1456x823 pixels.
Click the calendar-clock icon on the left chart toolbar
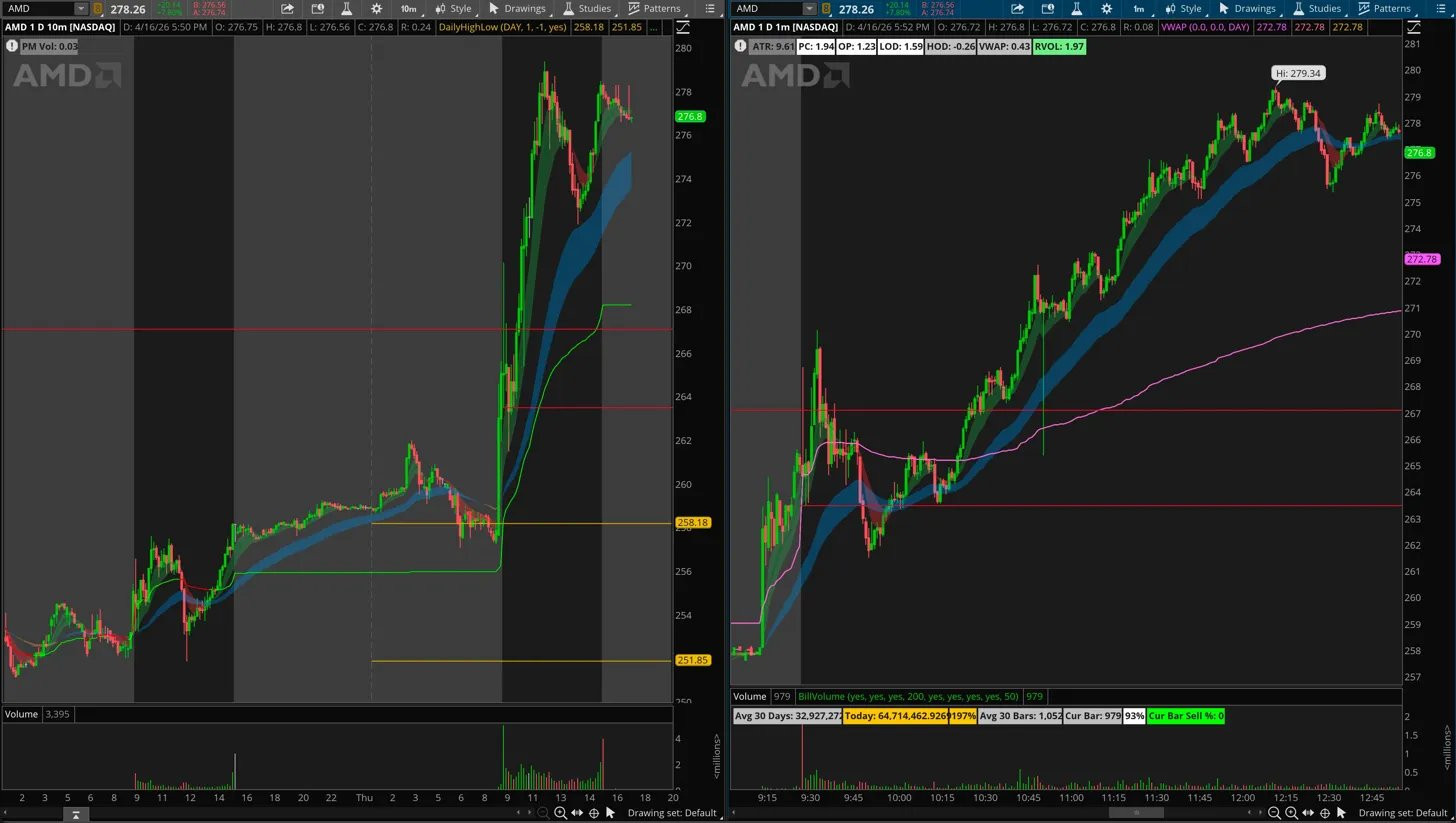[317, 8]
